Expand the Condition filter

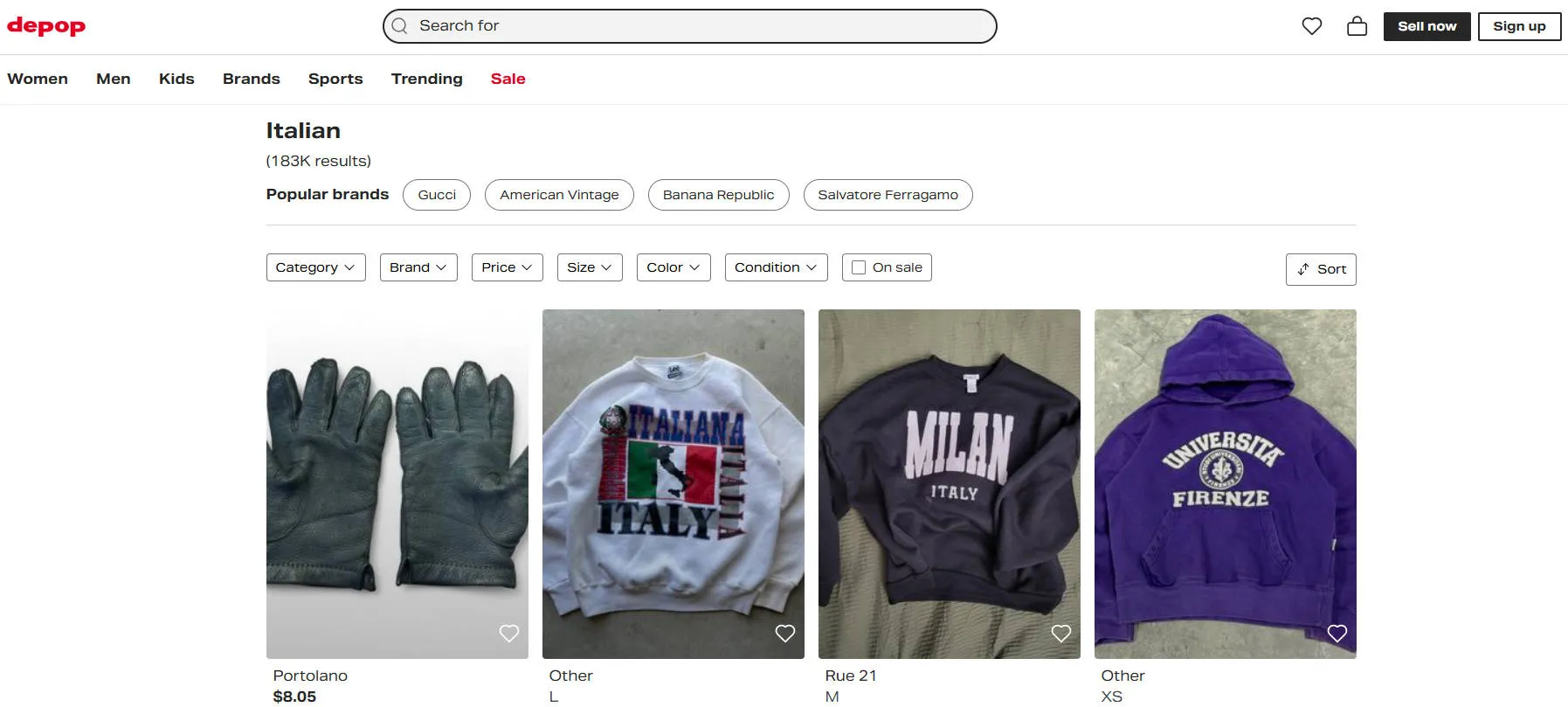coord(776,267)
